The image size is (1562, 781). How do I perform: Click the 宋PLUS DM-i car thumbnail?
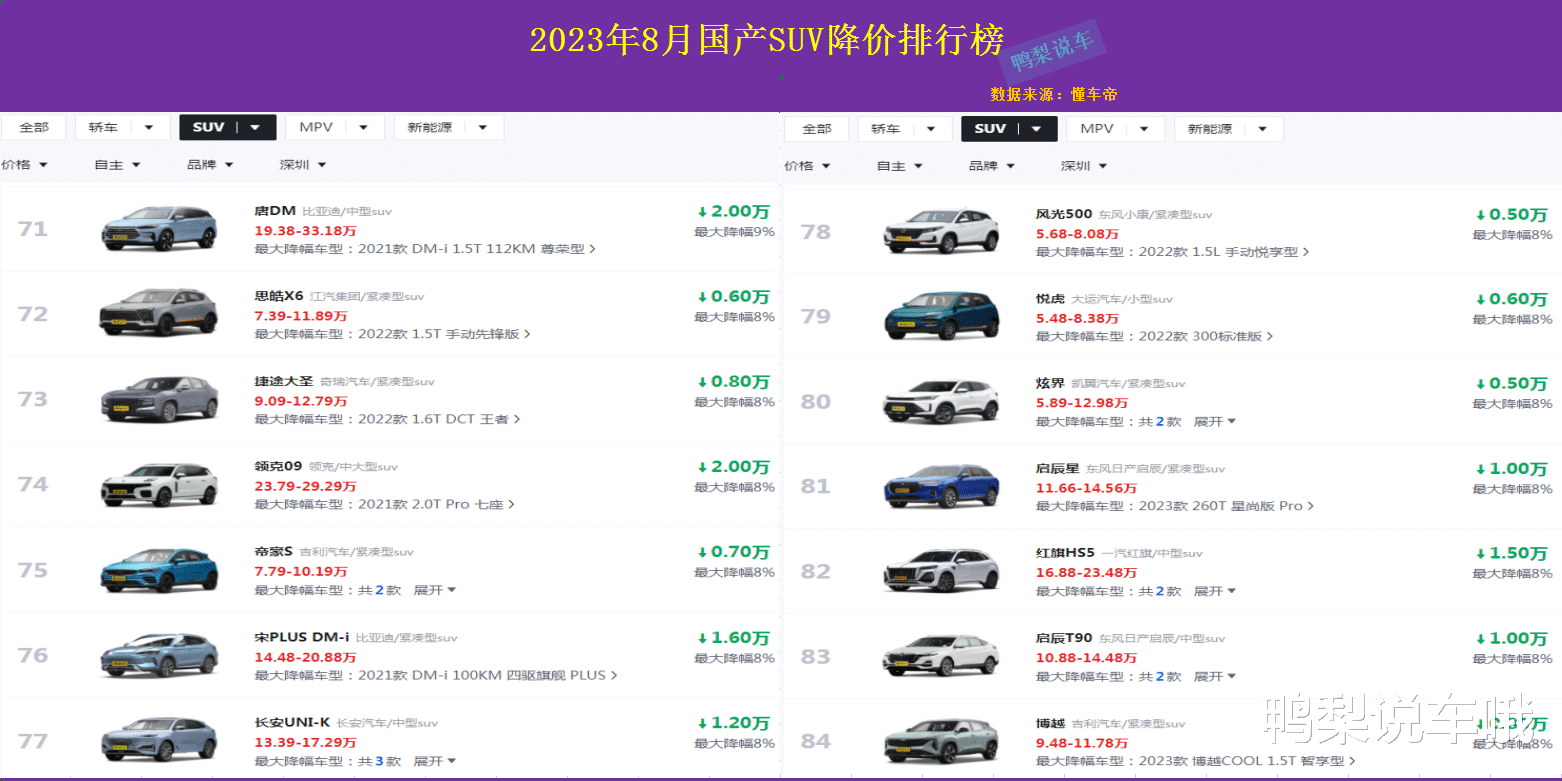click(x=159, y=655)
